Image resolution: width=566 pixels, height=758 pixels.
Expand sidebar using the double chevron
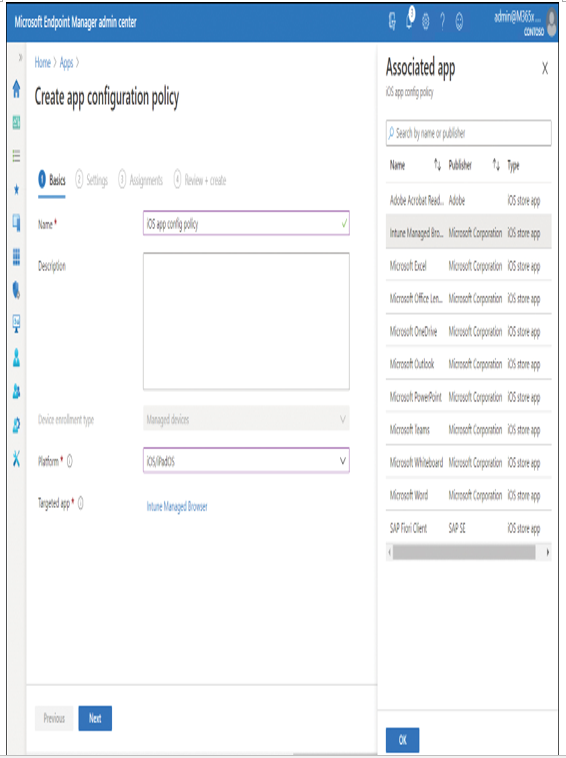coord(20,58)
